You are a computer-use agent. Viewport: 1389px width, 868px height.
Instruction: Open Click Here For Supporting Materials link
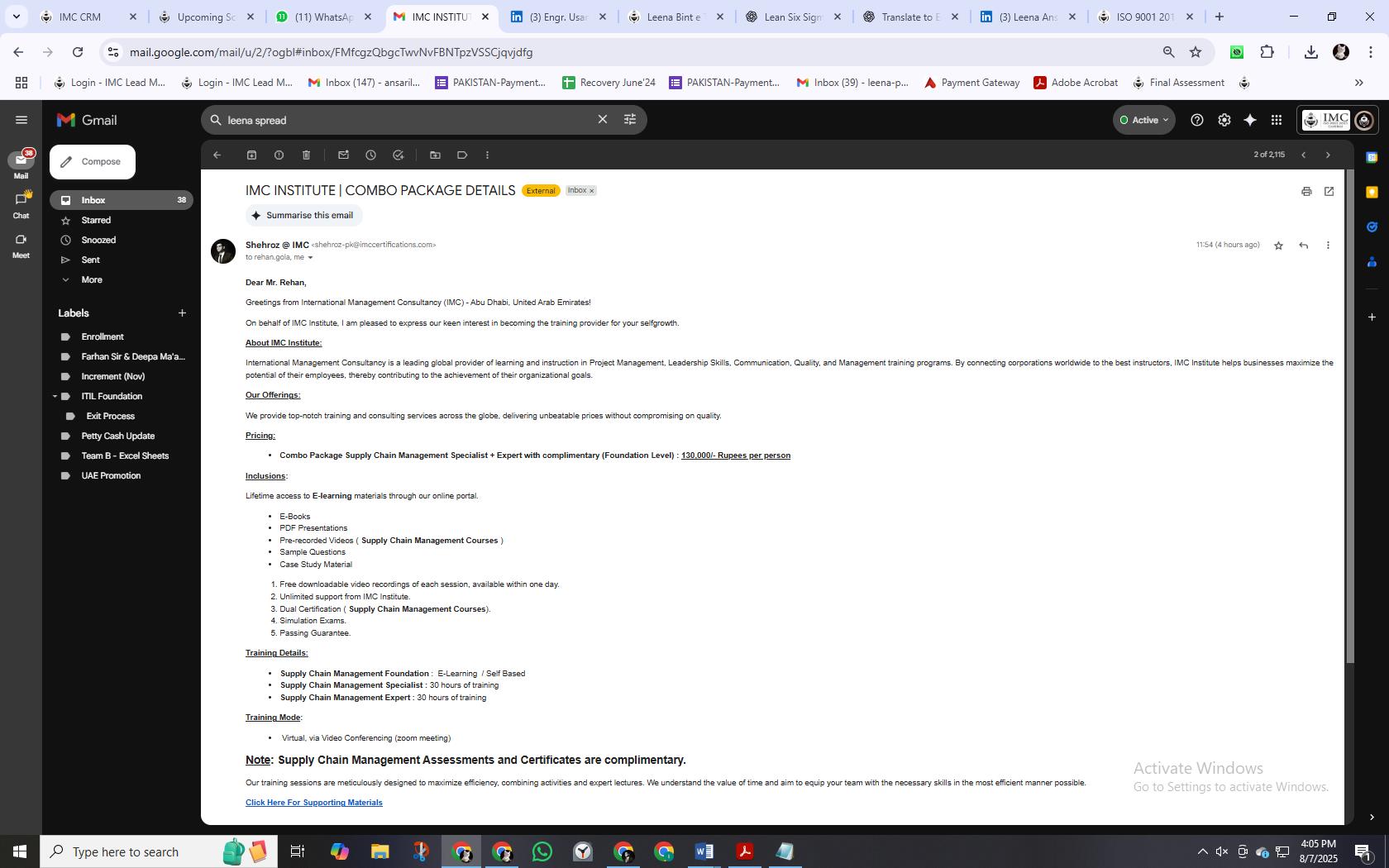click(x=313, y=803)
